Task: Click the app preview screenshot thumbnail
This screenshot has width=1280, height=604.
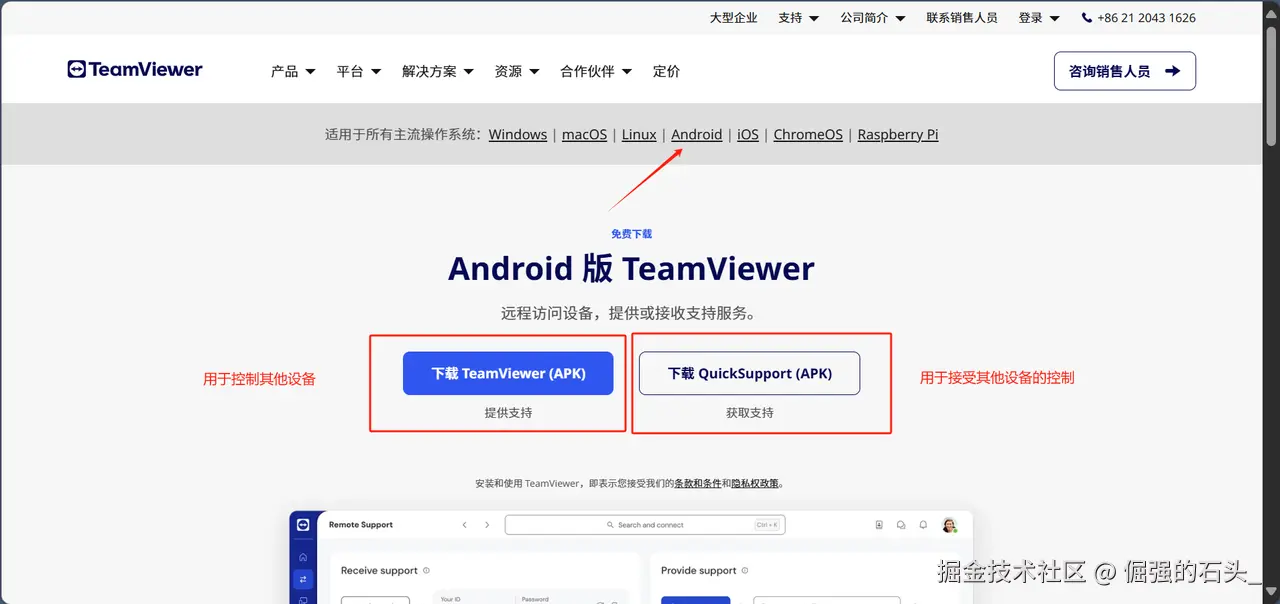Action: click(631, 557)
